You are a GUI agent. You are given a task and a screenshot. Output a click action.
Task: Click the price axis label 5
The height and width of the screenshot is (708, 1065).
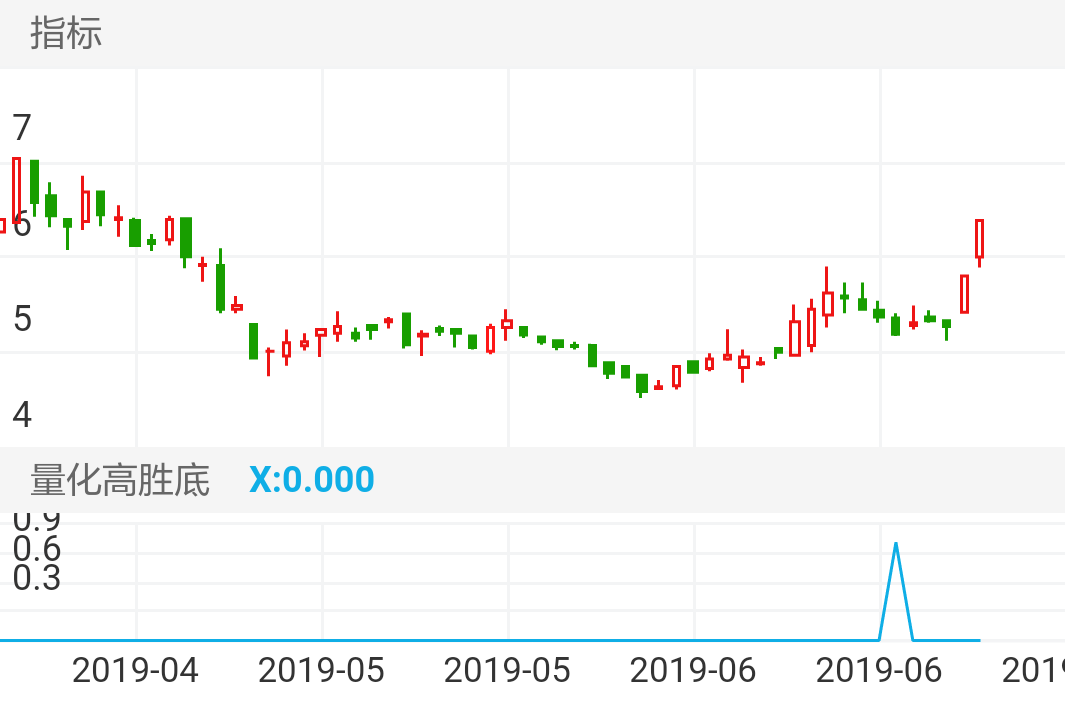(22, 320)
